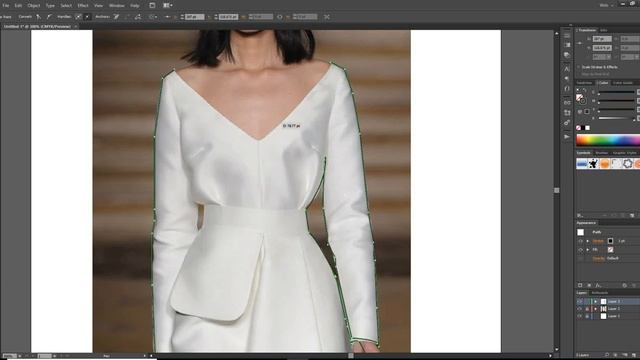Show handles for multiple selected anchor points
Screen dimensions: 640x360
coord(78,17)
